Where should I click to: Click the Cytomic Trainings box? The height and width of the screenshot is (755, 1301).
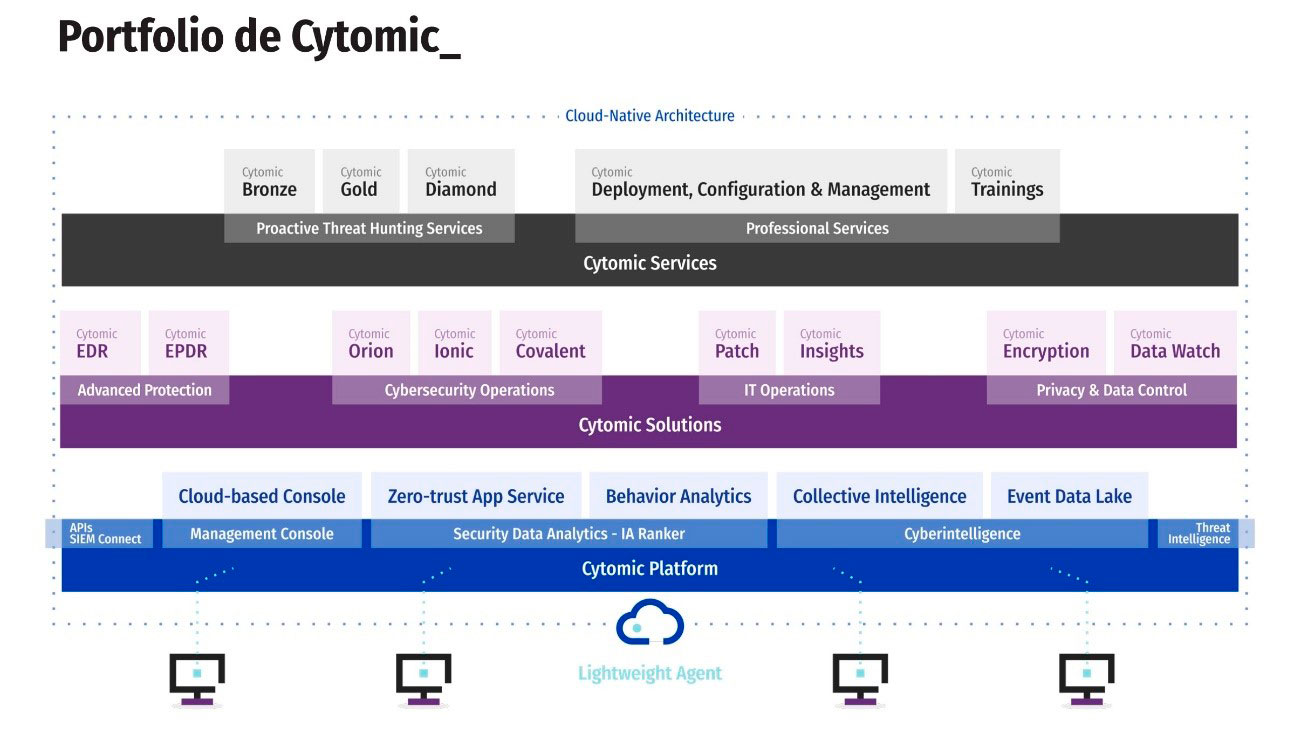pyautogui.click(x=1007, y=181)
